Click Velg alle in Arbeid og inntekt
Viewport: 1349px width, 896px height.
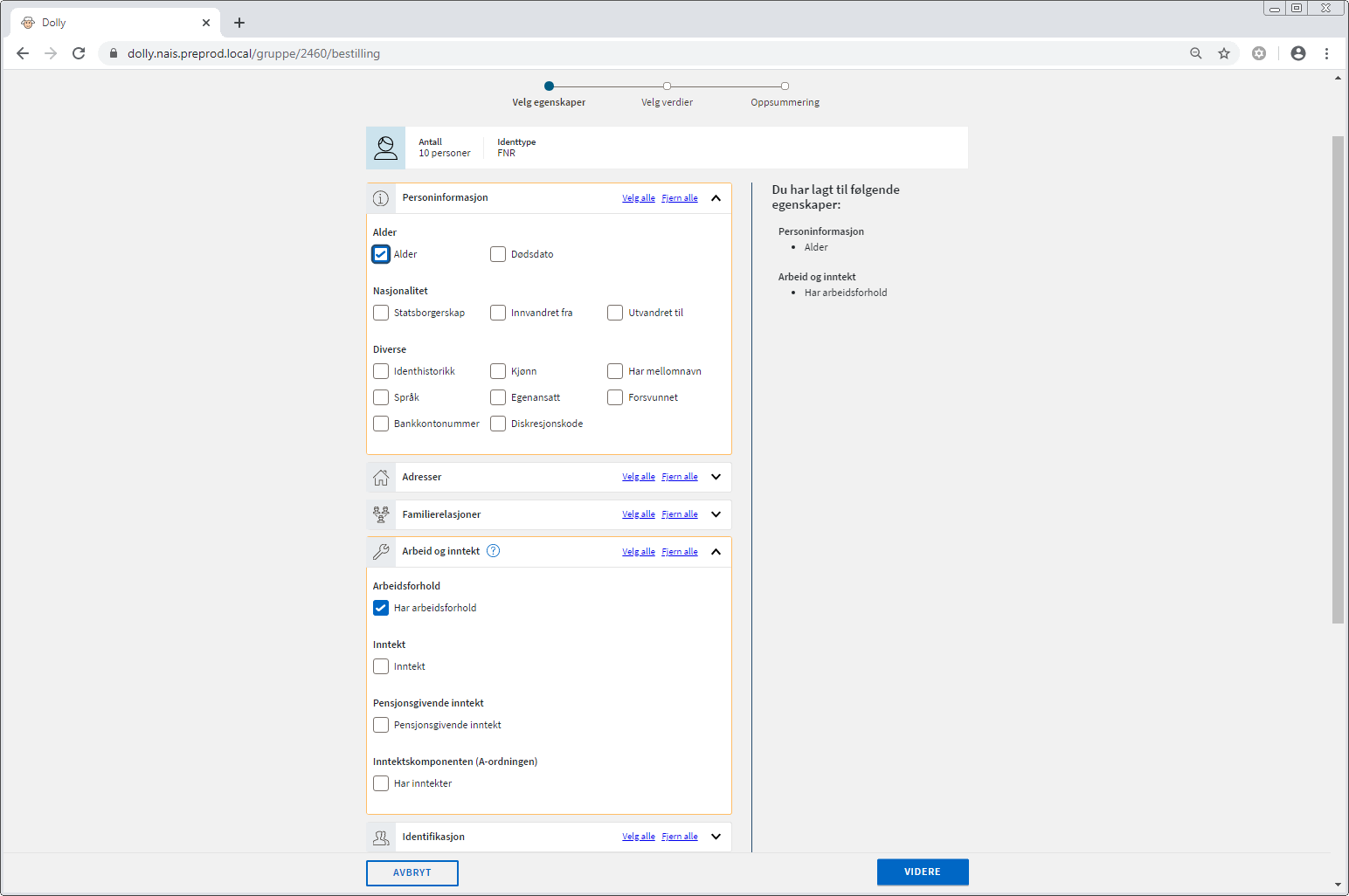pyautogui.click(x=639, y=552)
